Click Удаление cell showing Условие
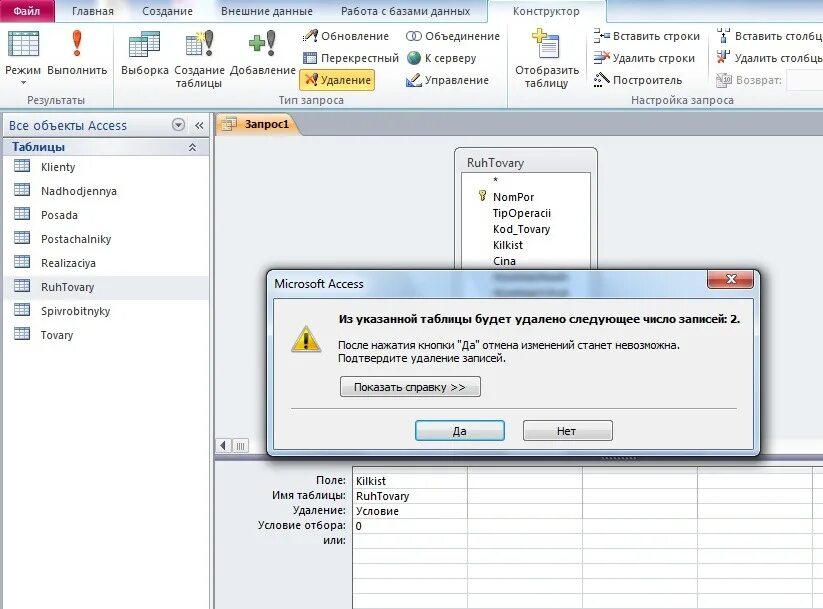 [410, 511]
